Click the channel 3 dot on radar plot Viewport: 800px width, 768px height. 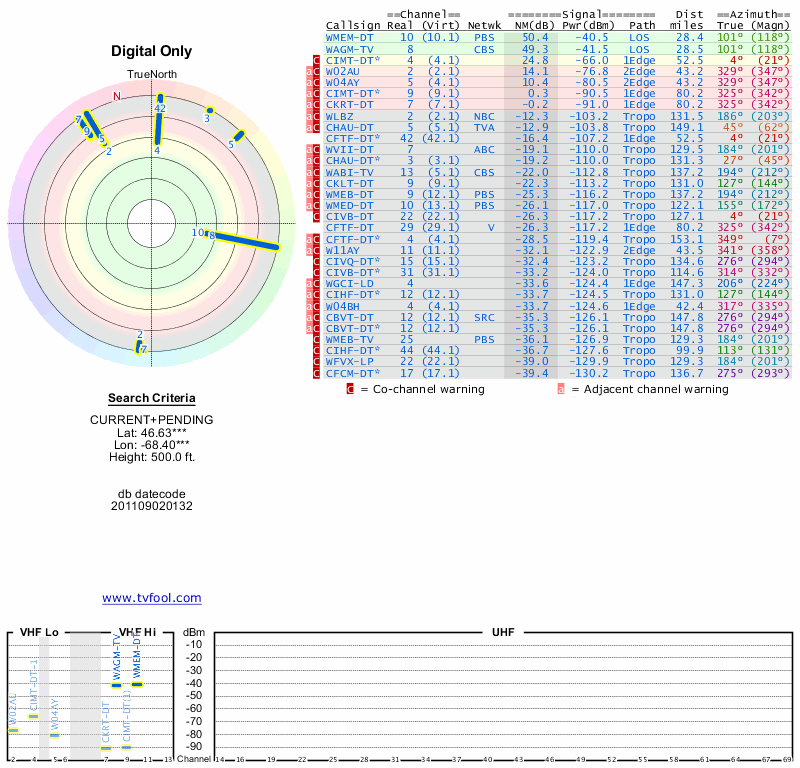(210, 110)
